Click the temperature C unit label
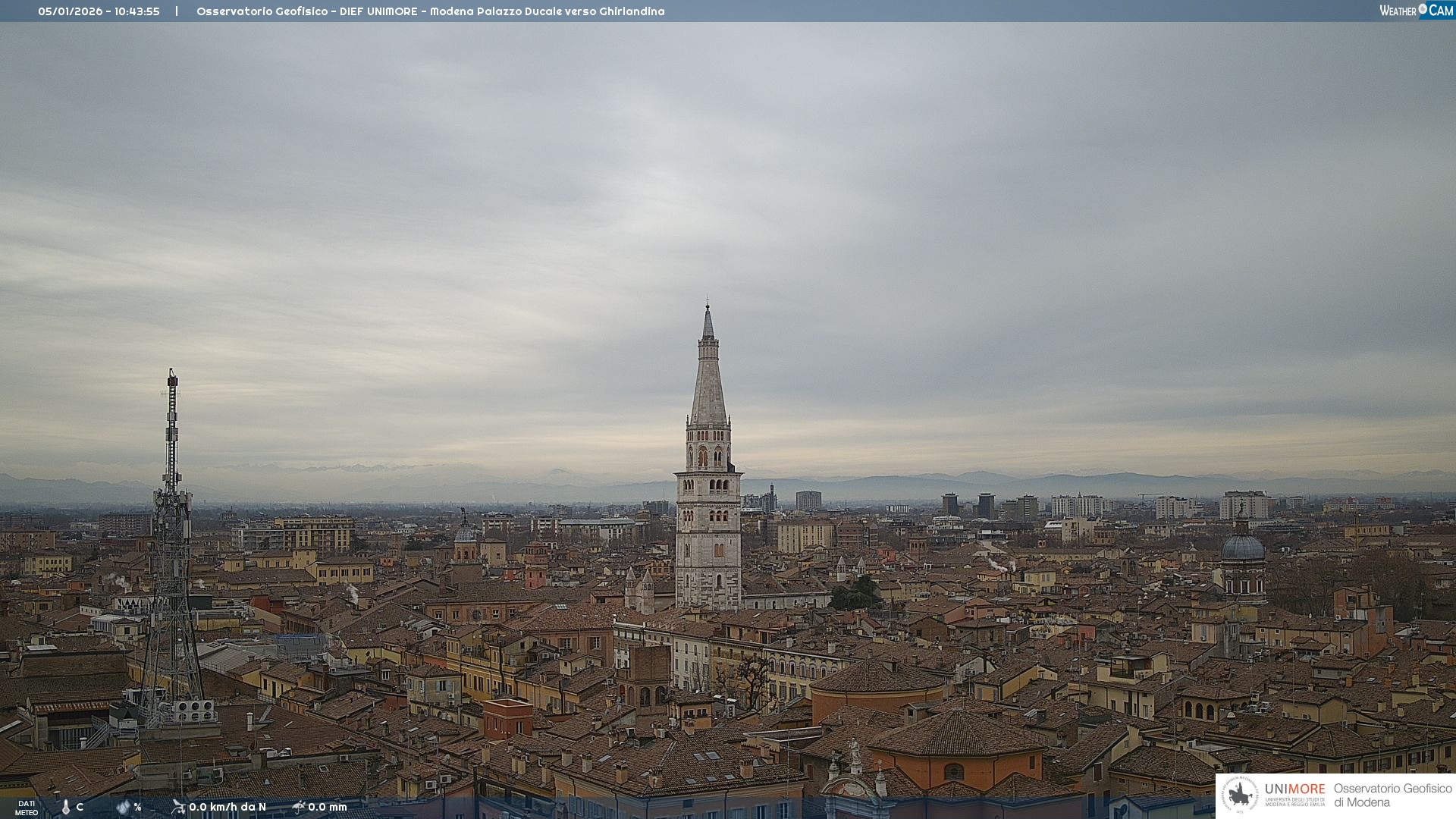The height and width of the screenshot is (819, 1456). click(80, 807)
